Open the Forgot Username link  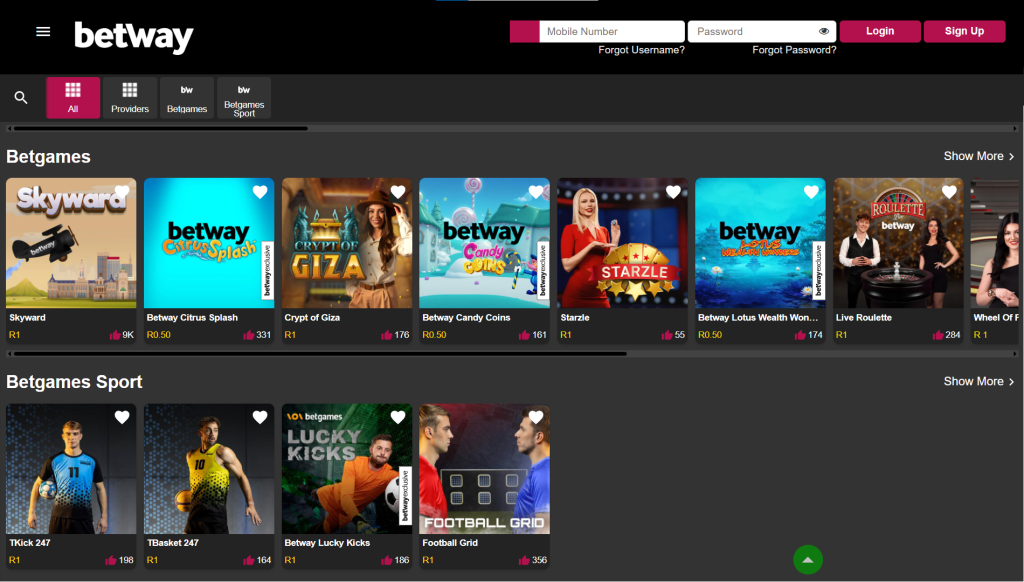pos(641,50)
